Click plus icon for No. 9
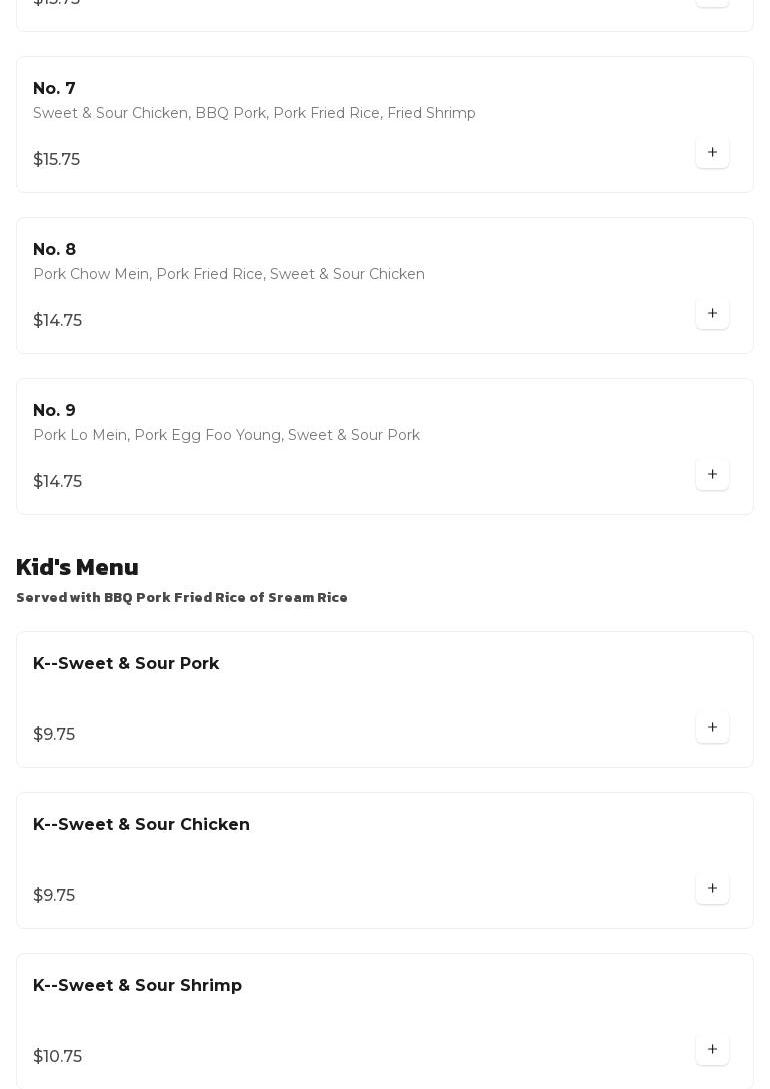The image size is (770, 1089). [712, 475]
